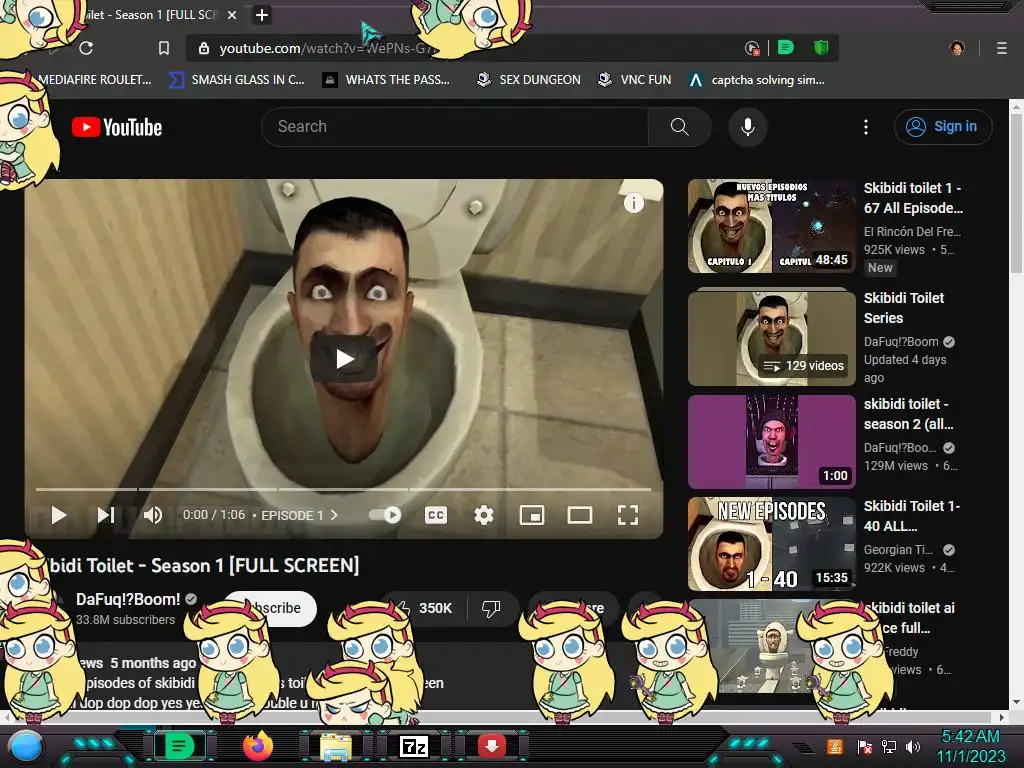Open Firefox from the taskbar

click(257, 746)
